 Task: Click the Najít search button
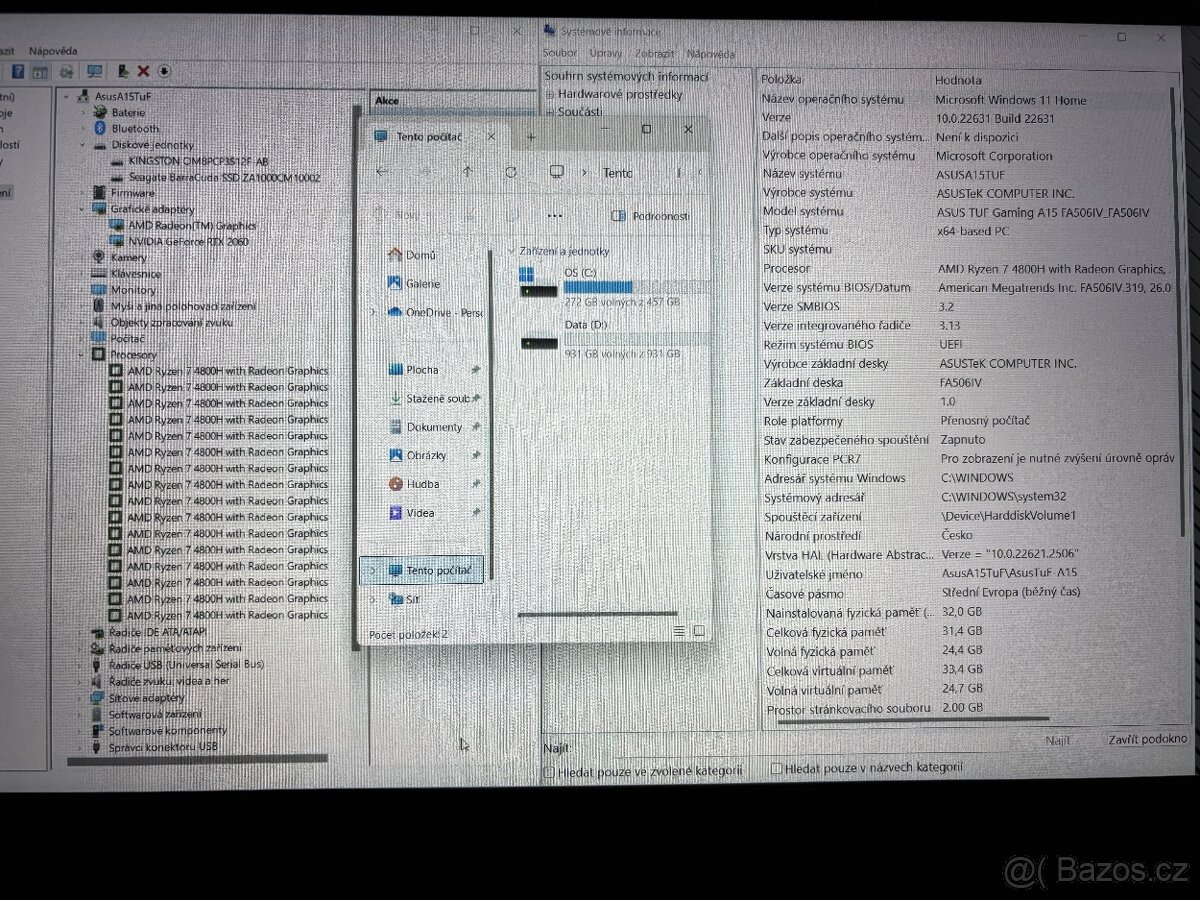click(x=1057, y=740)
